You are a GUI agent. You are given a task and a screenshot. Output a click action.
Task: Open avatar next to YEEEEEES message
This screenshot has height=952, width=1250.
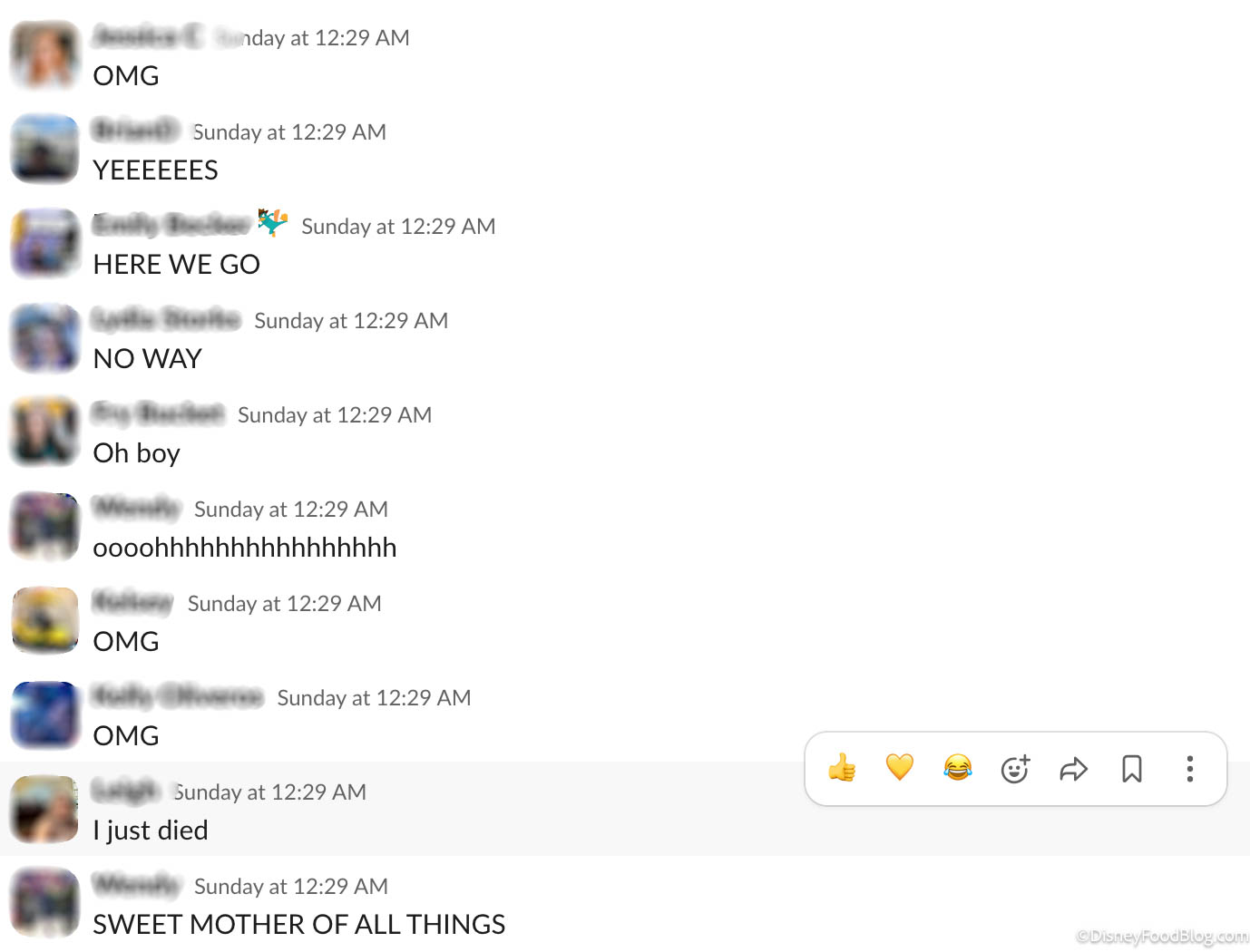[x=44, y=150]
